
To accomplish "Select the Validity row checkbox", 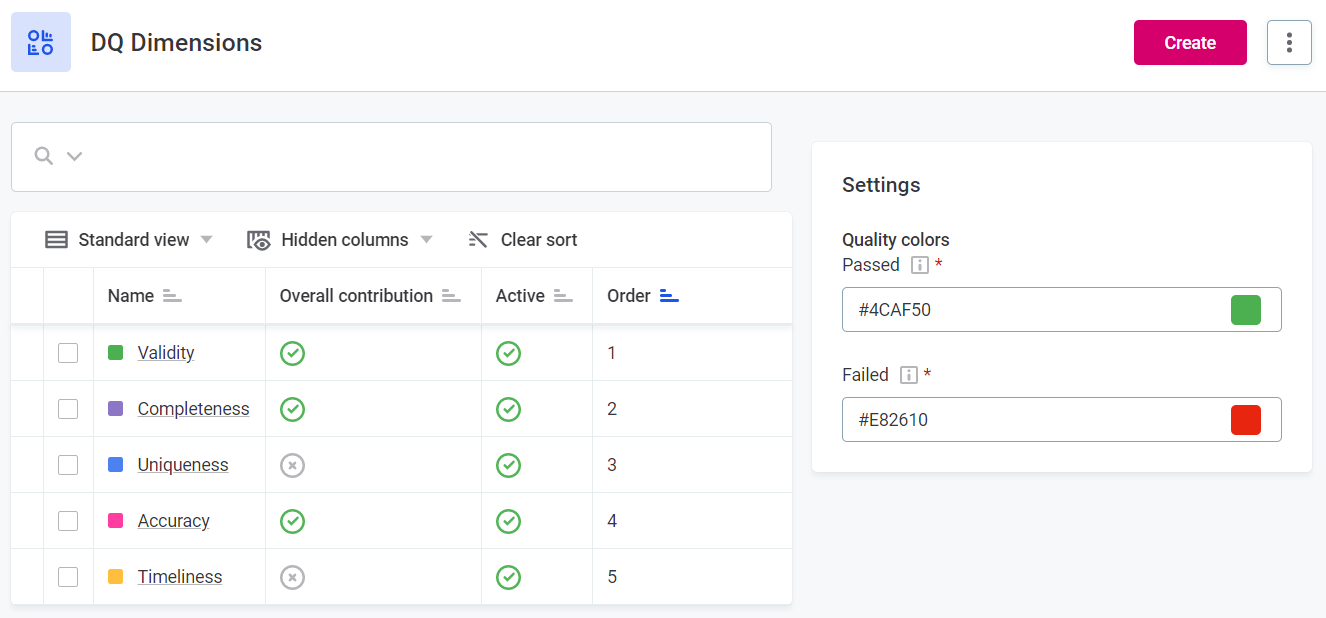I will point(68,353).
